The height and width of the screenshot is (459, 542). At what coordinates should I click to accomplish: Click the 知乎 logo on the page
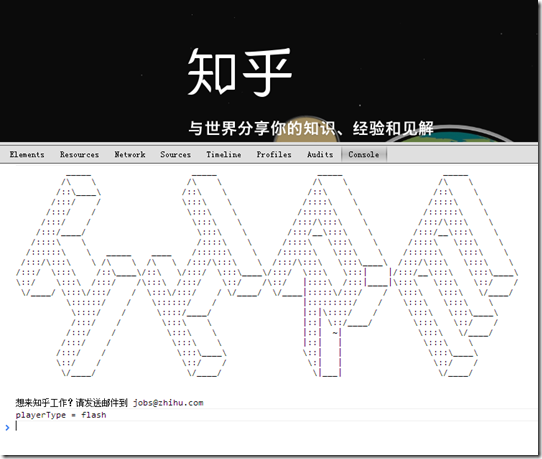(x=240, y=72)
